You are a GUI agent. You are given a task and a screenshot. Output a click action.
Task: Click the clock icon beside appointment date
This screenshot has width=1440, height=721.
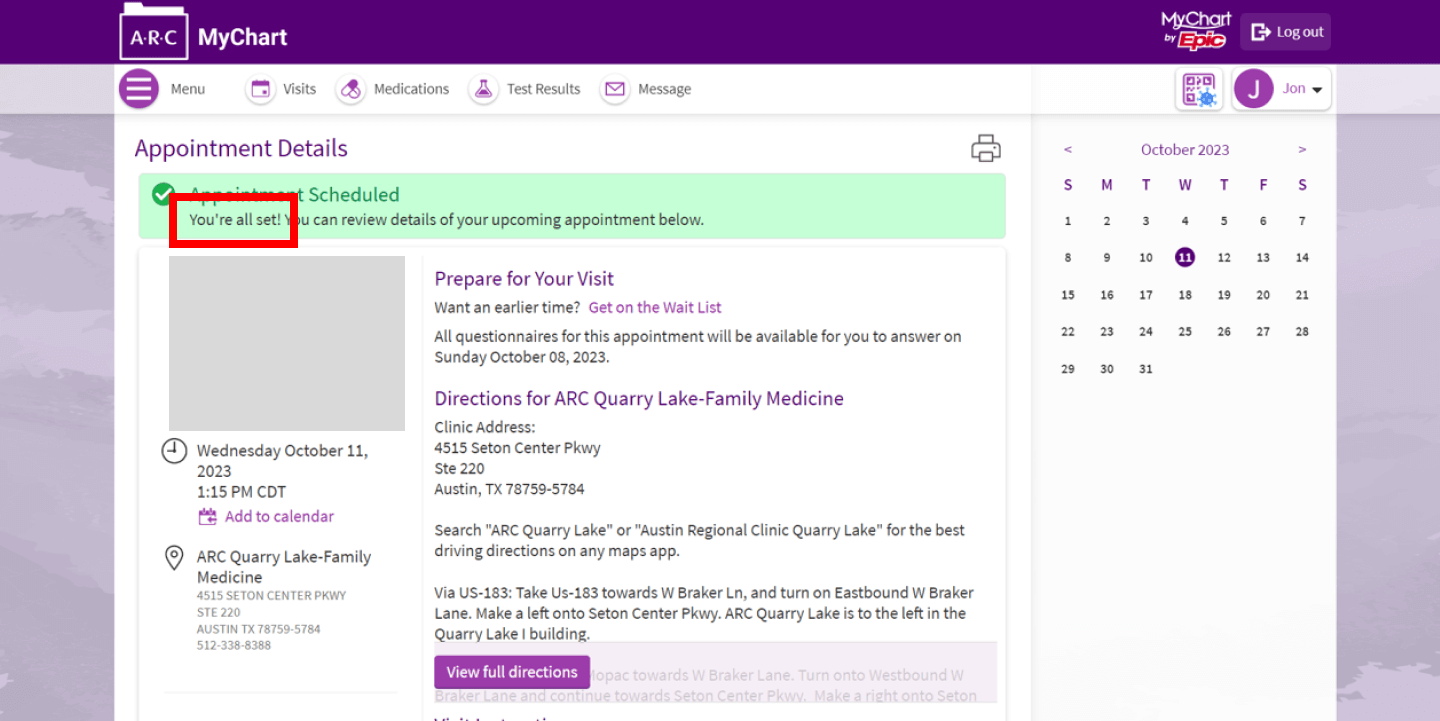(x=174, y=451)
